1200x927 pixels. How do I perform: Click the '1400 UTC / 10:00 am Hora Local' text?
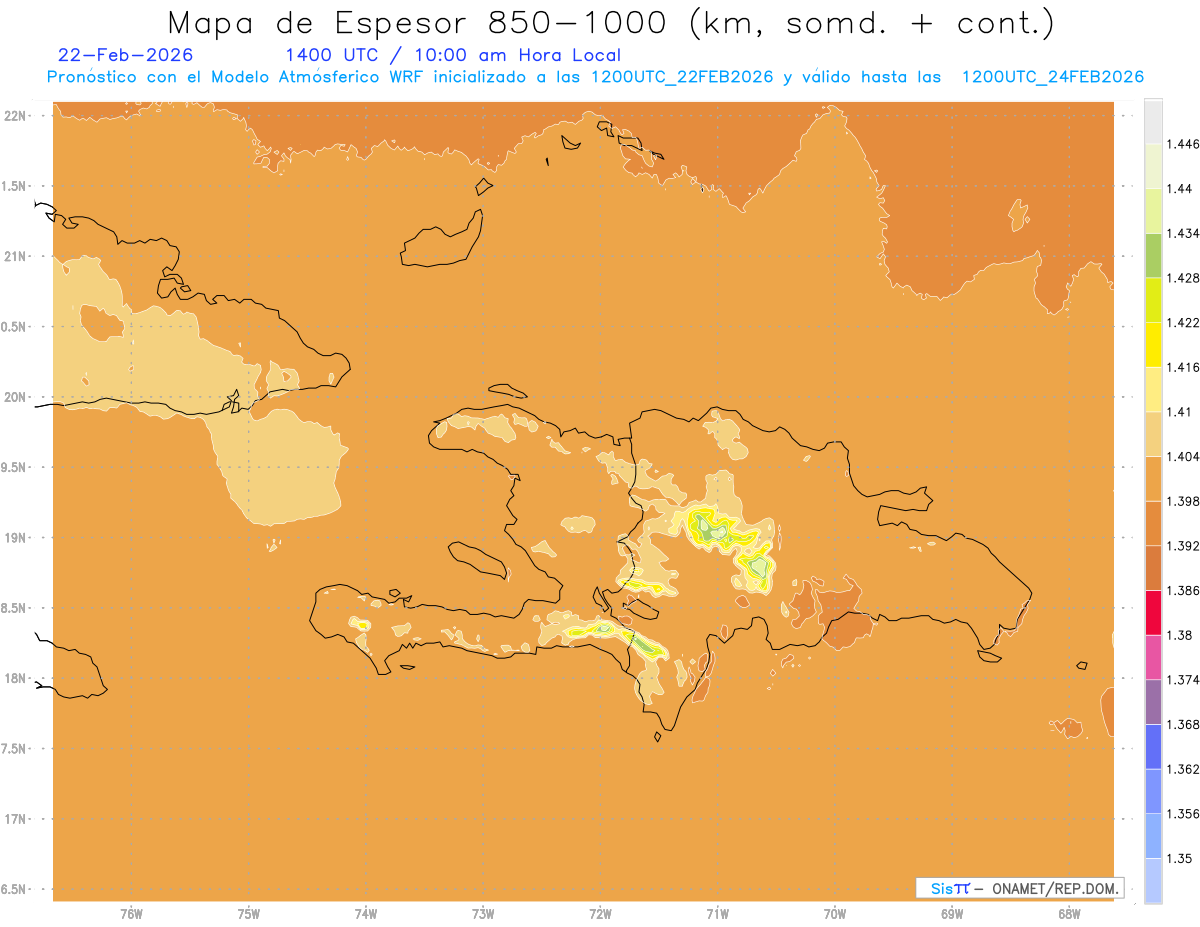point(453,55)
